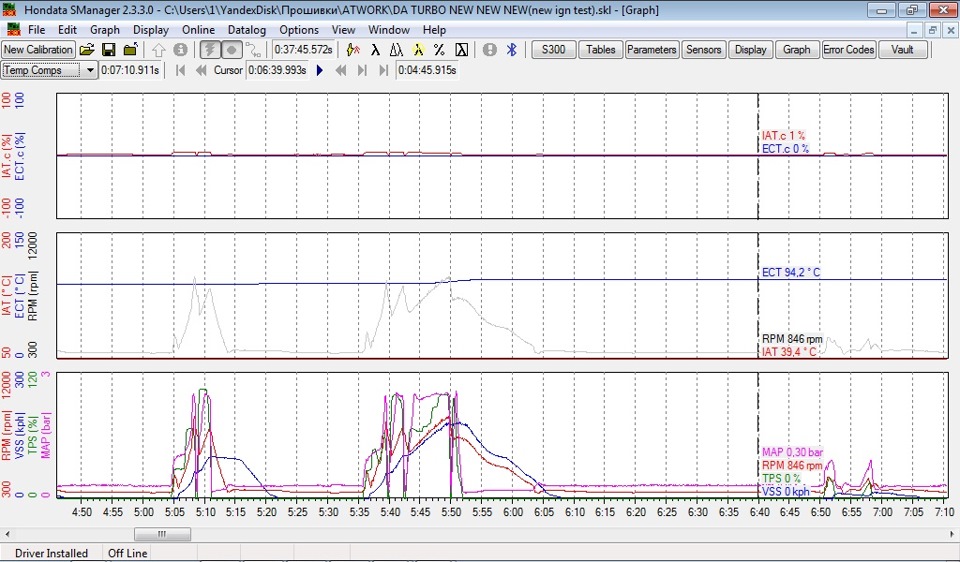960x562 pixels.
Task: Click the grayed upload arrow icon
Action: click(x=159, y=50)
